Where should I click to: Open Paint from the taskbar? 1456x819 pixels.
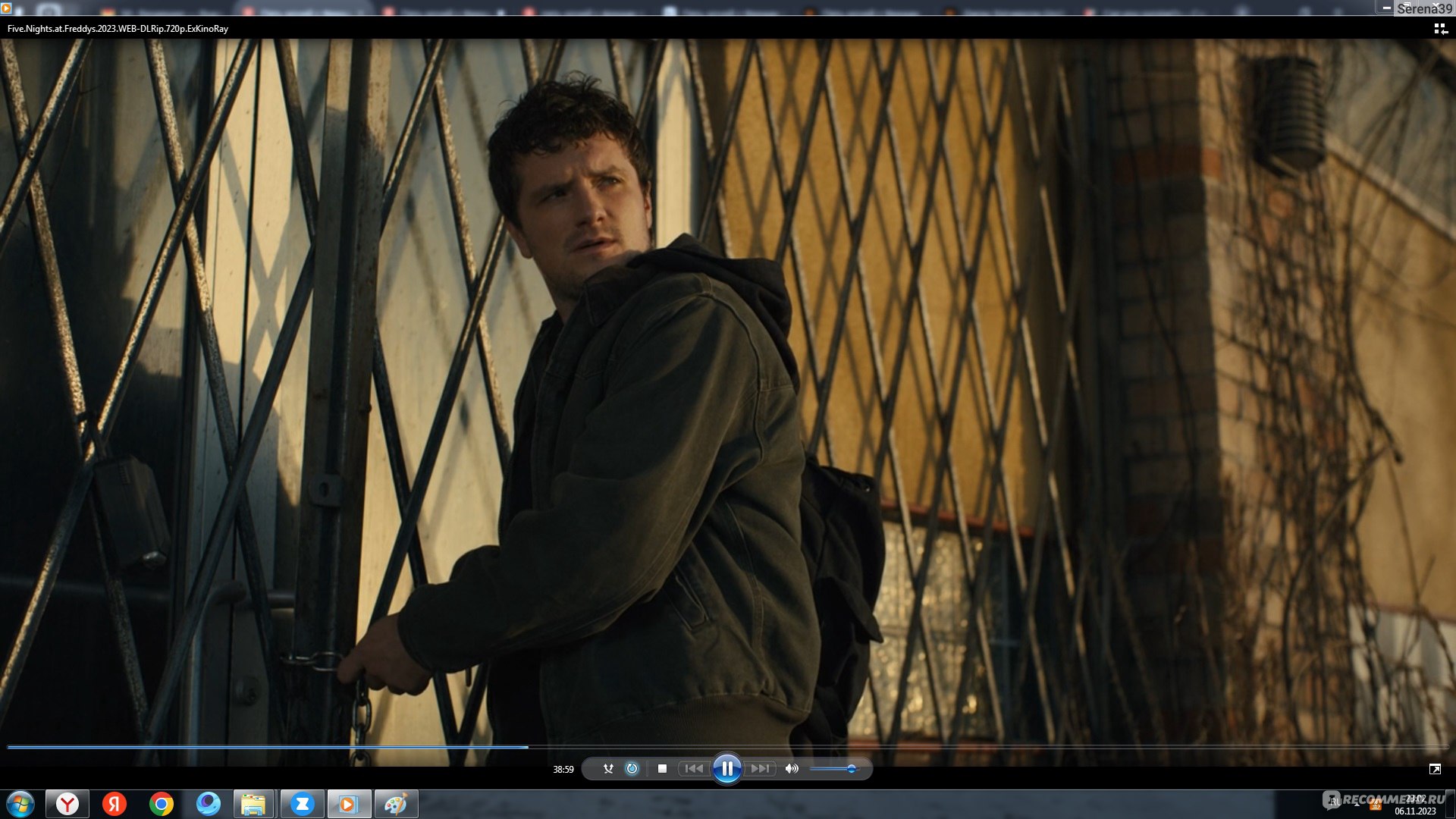(396, 804)
